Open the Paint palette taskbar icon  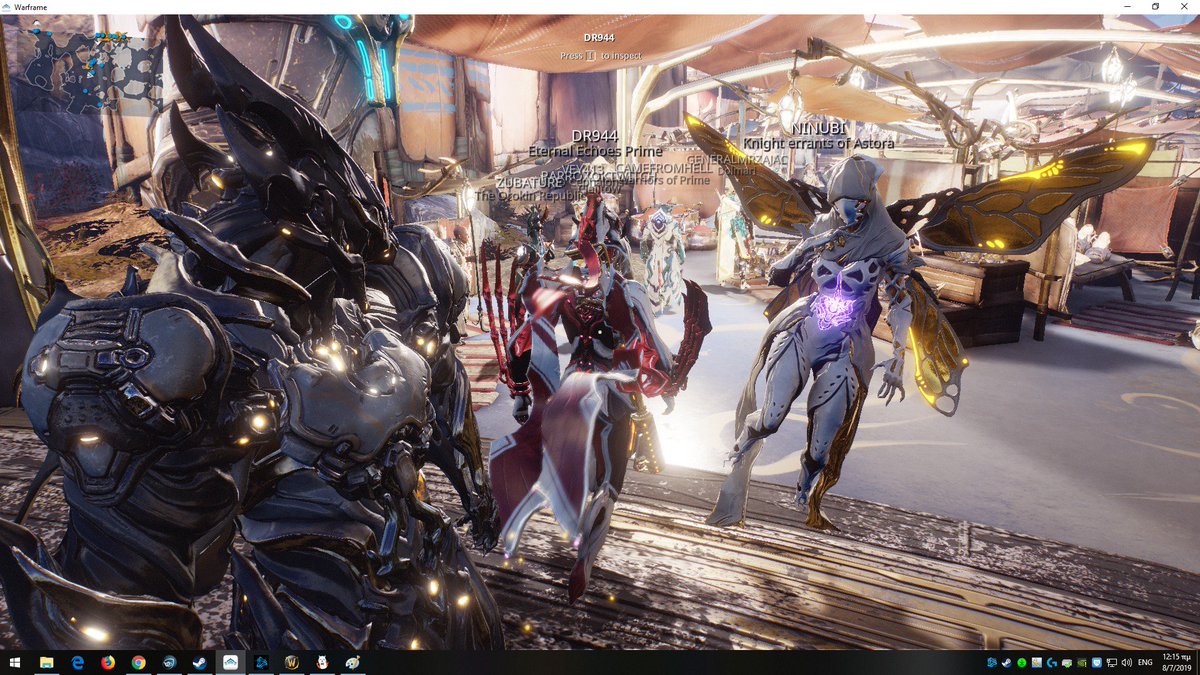pos(353,663)
